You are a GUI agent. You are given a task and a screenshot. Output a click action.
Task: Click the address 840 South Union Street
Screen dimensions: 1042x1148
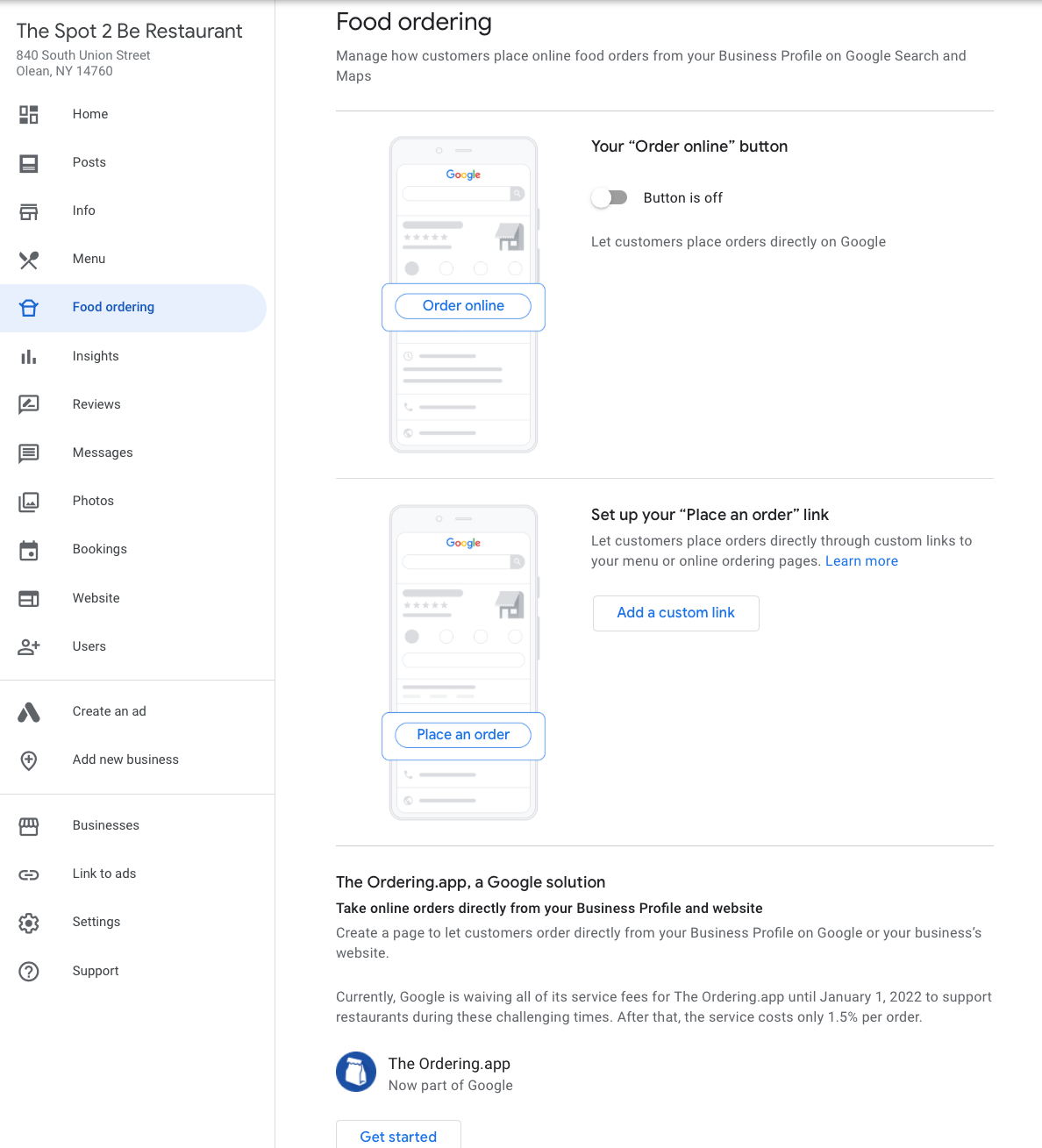(x=83, y=55)
